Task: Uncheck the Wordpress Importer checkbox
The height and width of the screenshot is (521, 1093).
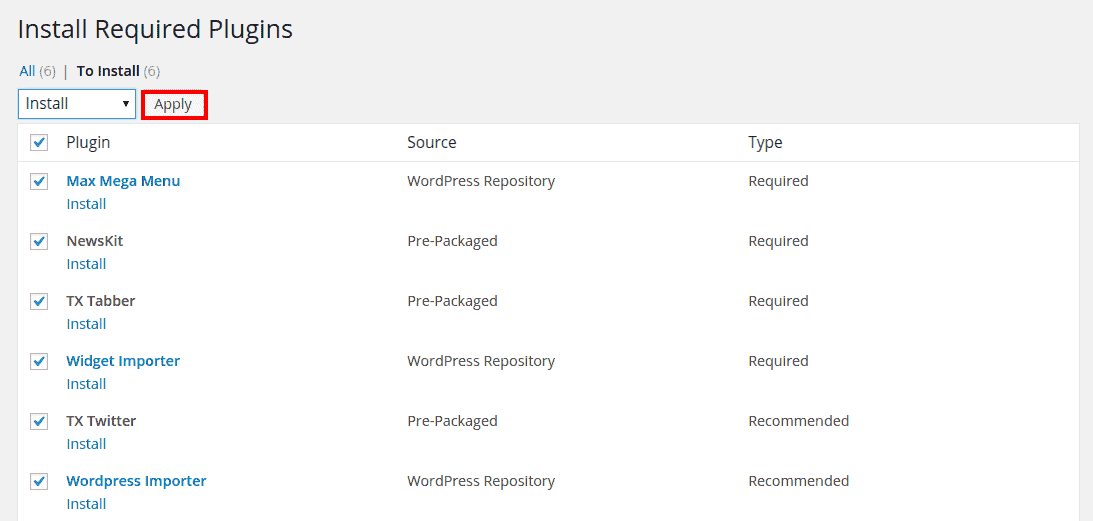Action: [x=39, y=481]
